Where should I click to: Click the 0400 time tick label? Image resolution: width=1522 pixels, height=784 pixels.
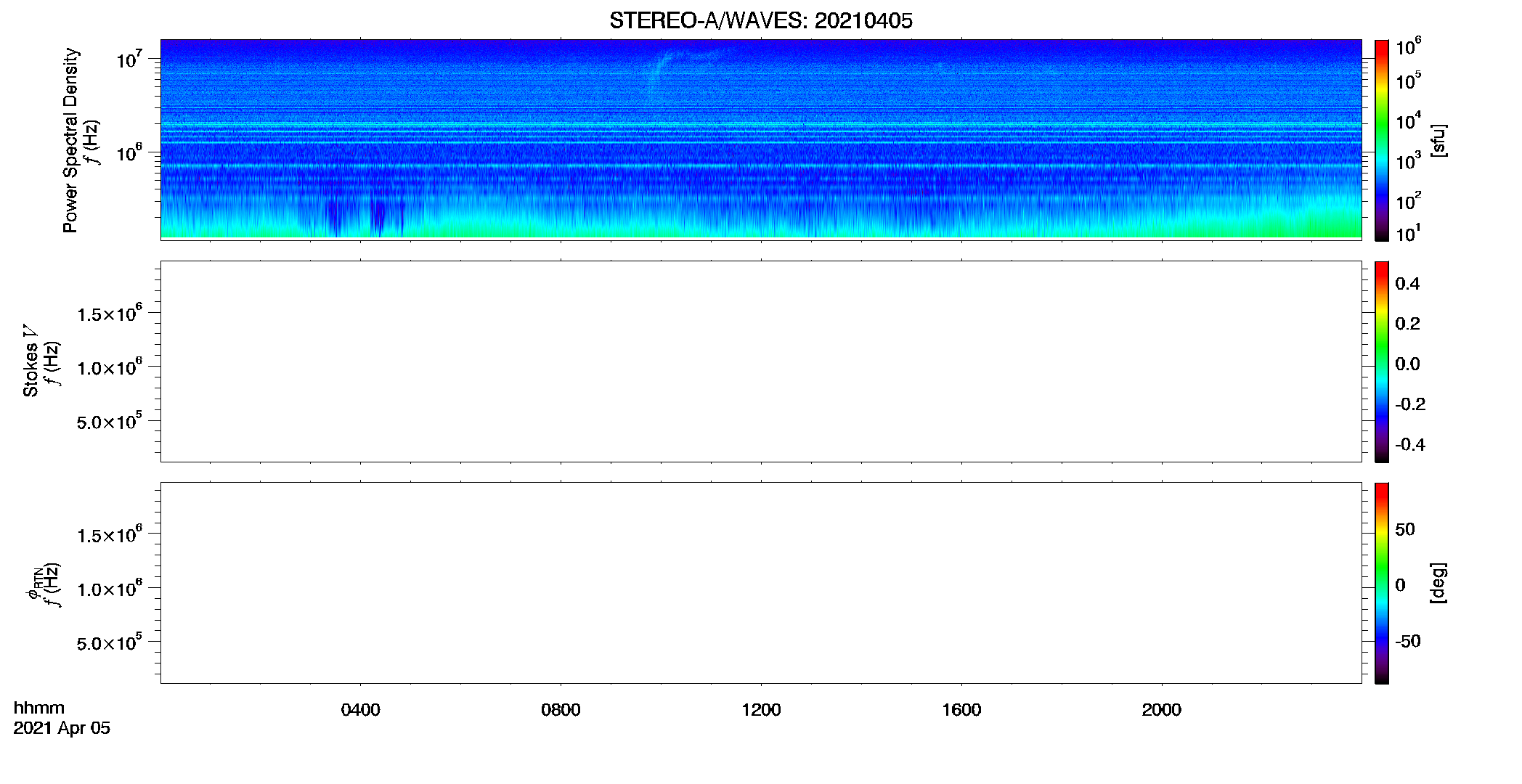tap(361, 710)
